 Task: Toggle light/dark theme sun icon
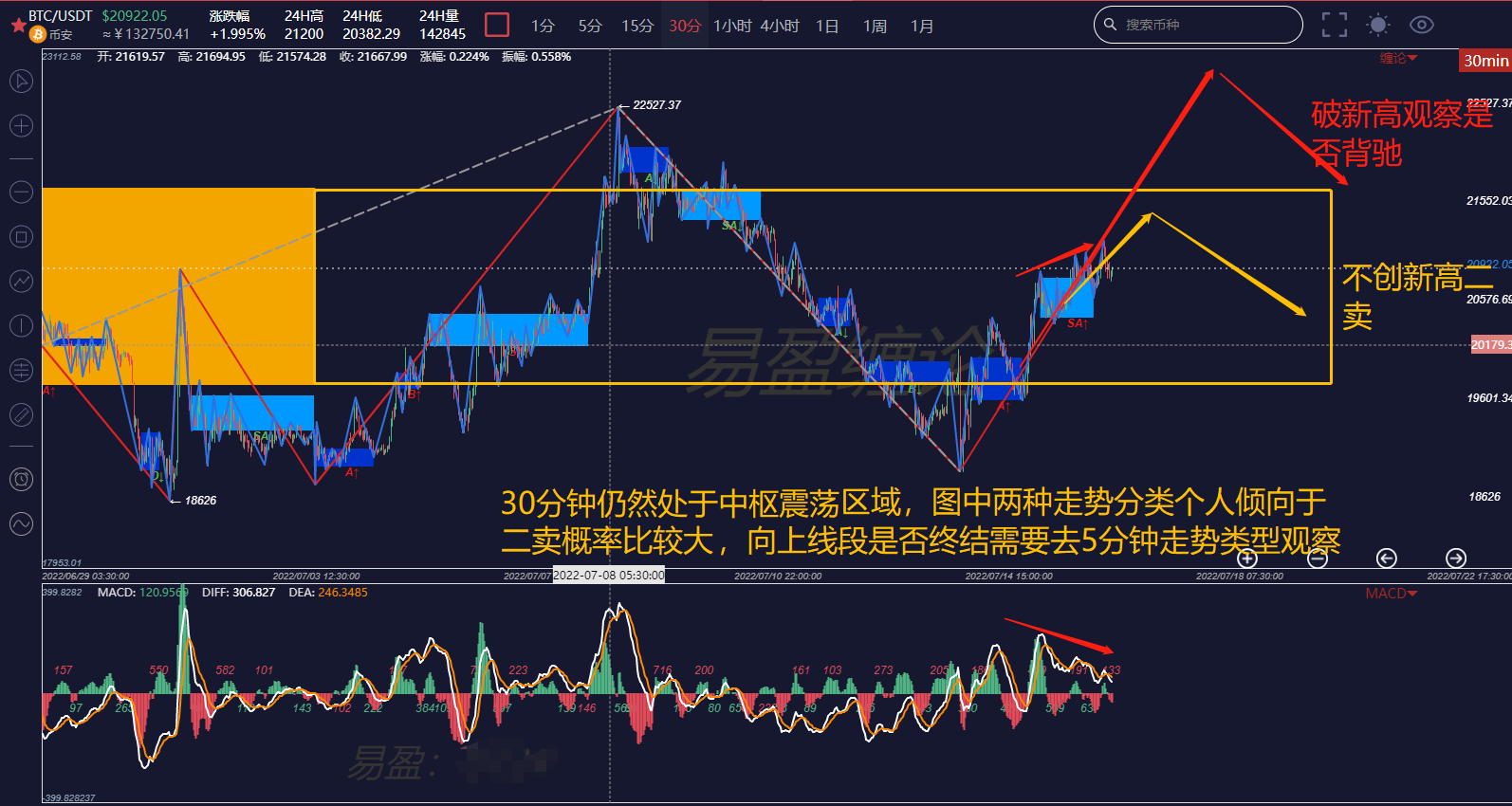pos(1378,26)
